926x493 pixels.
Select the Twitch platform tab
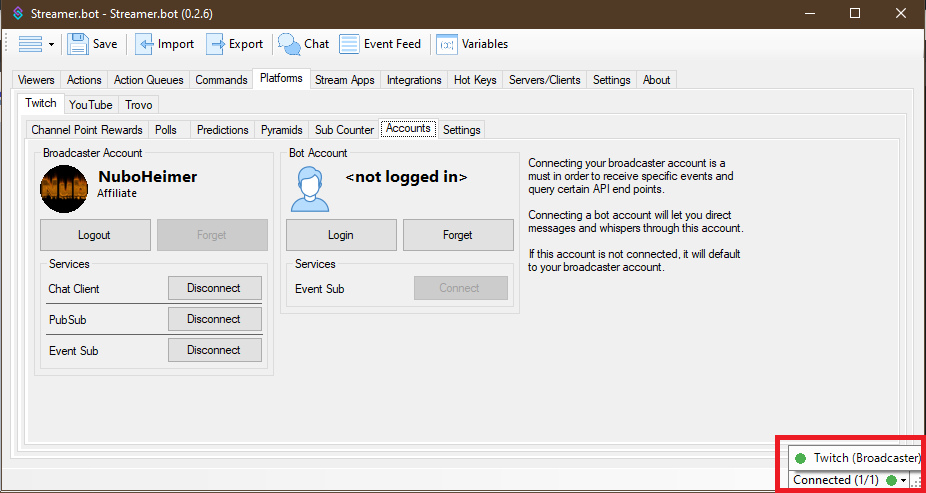[x=41, y=103]
